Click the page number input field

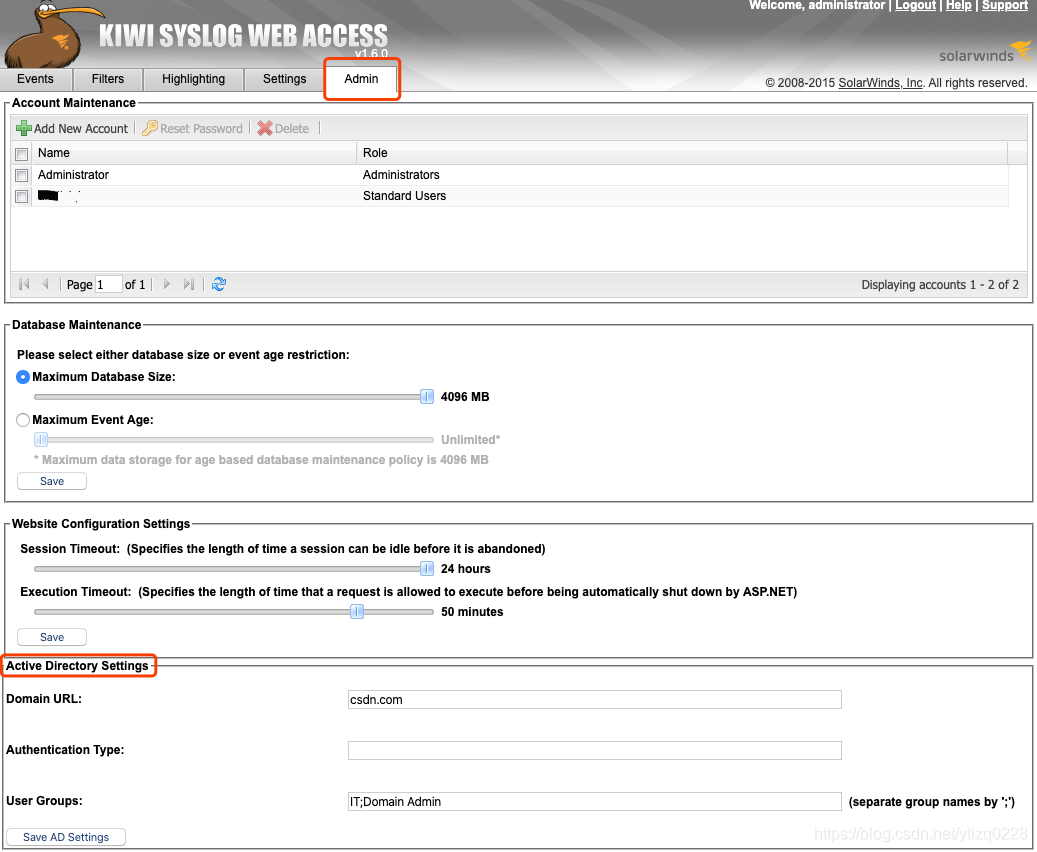[108, 284]
